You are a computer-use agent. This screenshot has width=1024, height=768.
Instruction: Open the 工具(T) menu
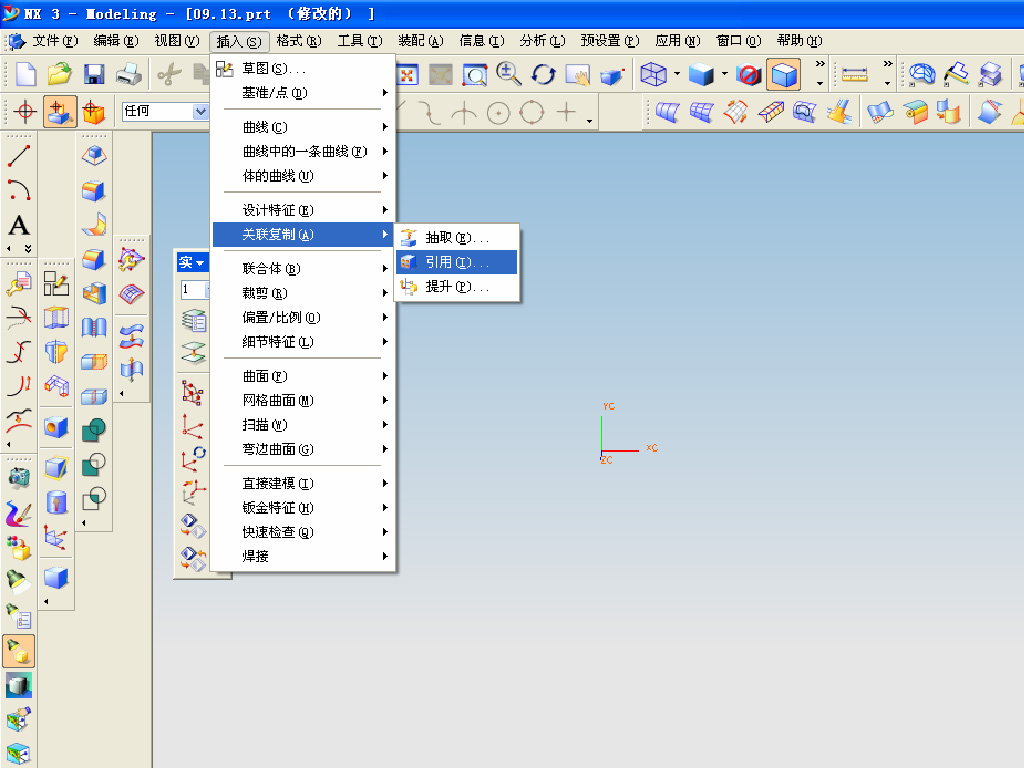coord(360,40)
